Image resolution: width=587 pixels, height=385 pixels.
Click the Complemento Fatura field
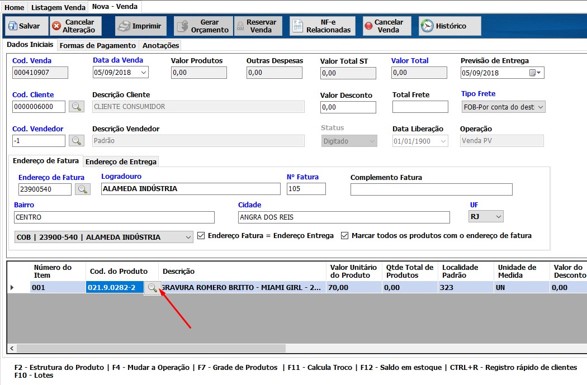coord(431,190)
